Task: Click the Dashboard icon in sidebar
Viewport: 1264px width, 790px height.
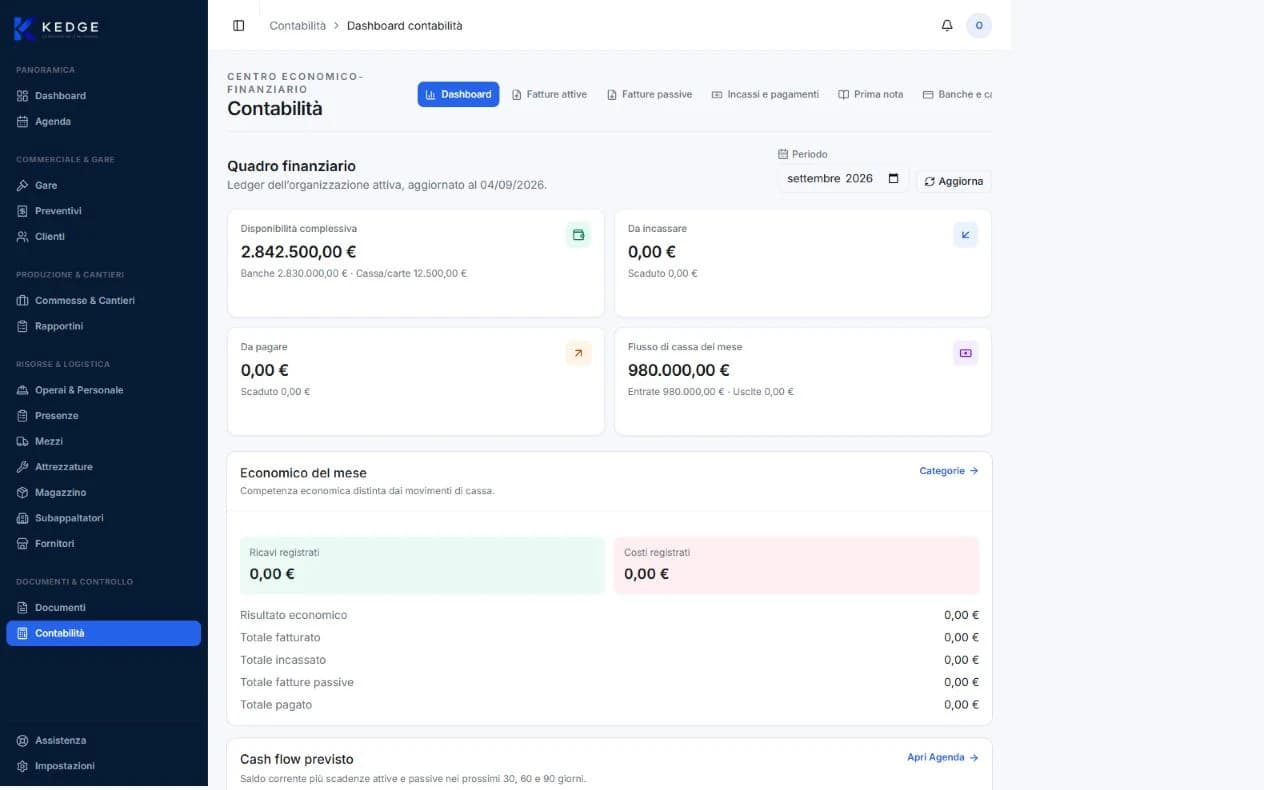Action: [23, 96]
